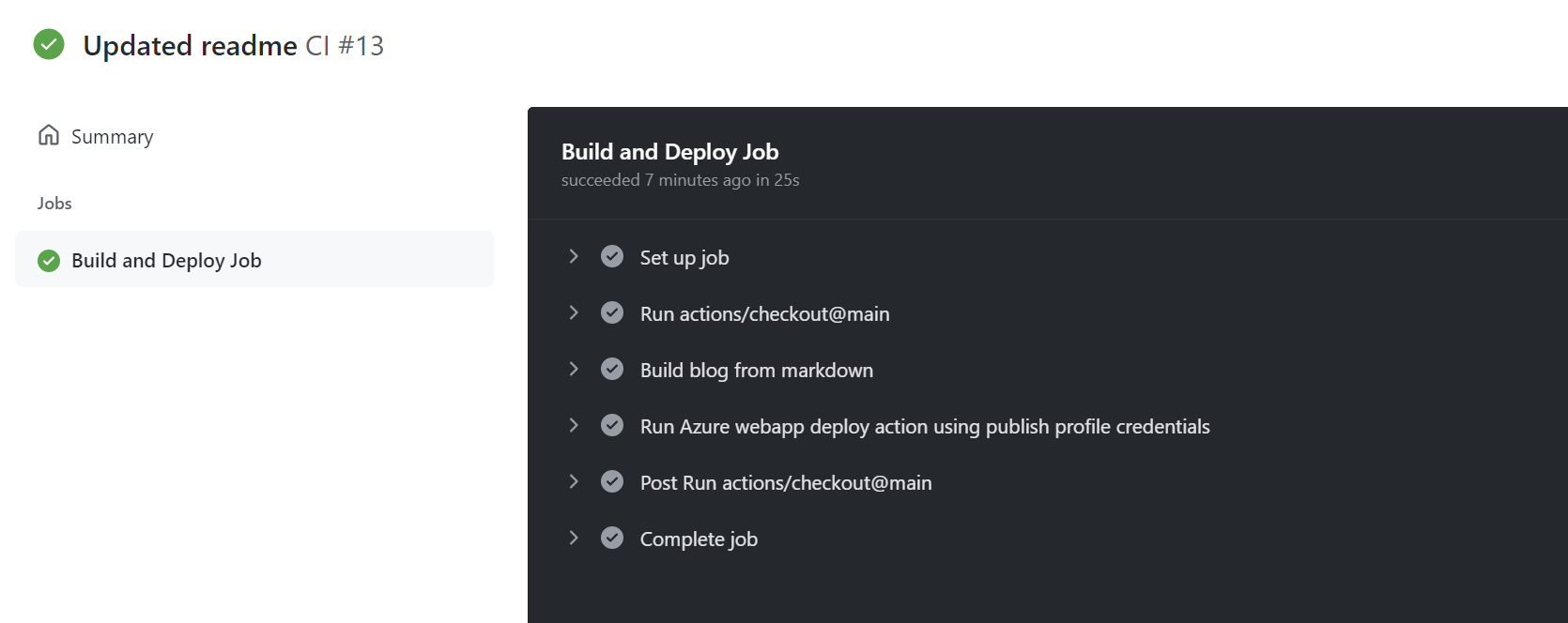This screenshot has width=1568, height=623.
Task: Click the Summary home icon
Action: coord(49,135)
